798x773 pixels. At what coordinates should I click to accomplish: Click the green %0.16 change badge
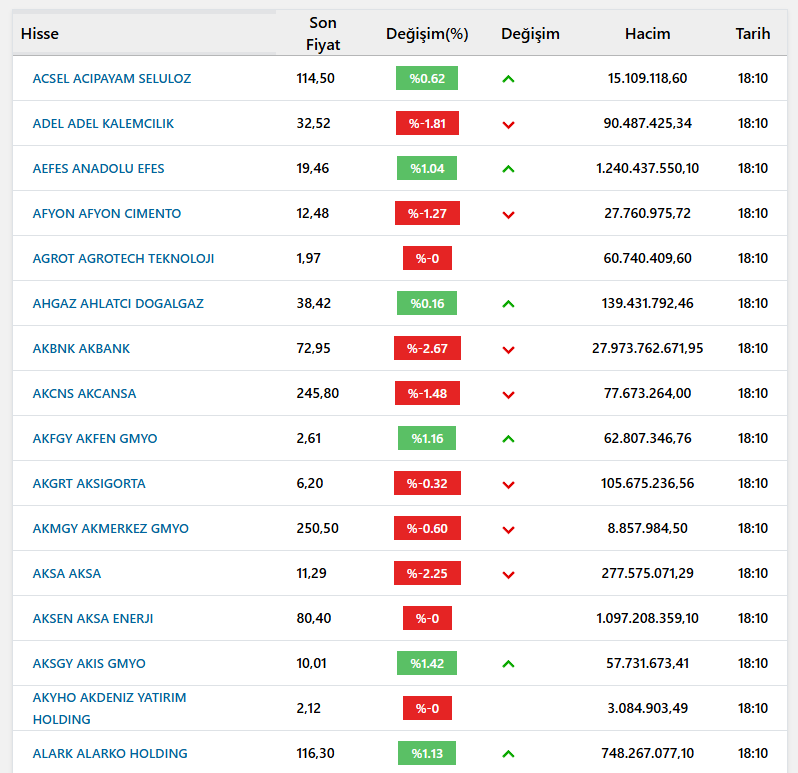point(427,303)
